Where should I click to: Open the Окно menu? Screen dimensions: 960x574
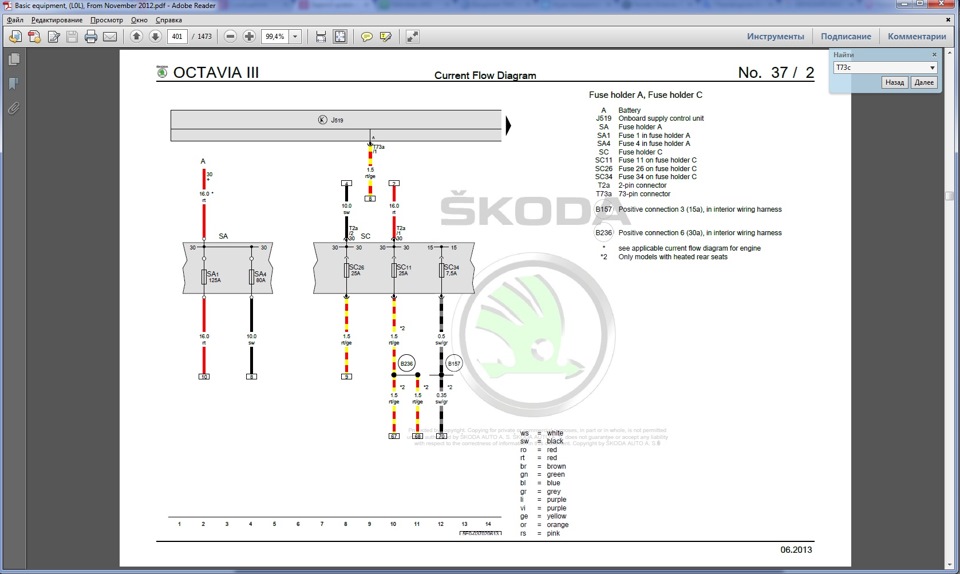(139, 20)
